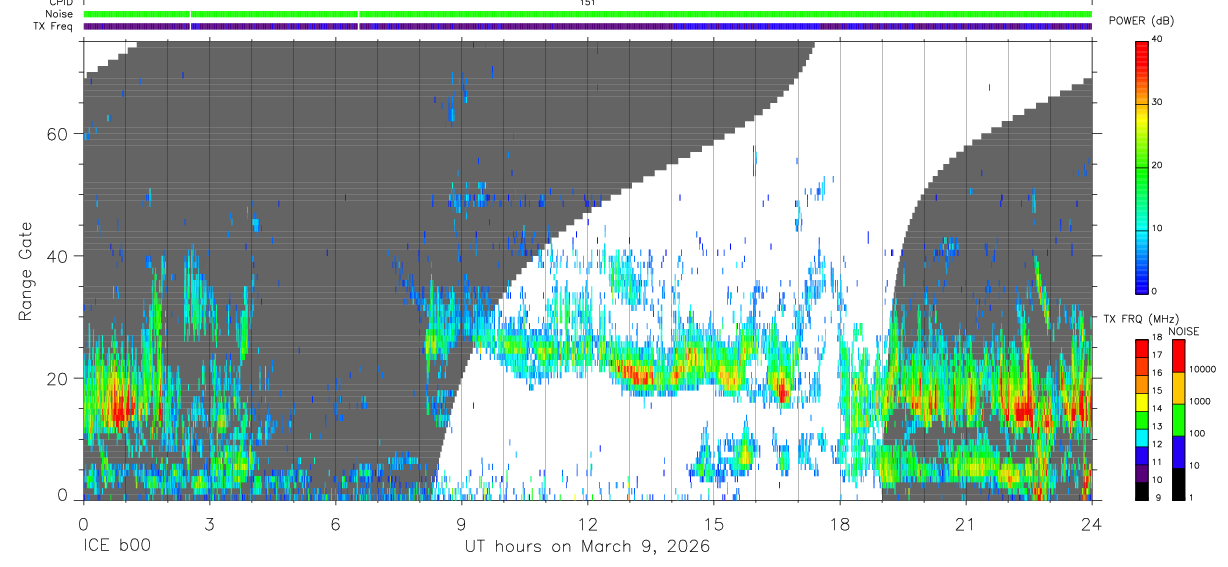Screen dimensions: 1228x567
Task: Select the red top of the power color bar
Action: (x=1142, y=55)
